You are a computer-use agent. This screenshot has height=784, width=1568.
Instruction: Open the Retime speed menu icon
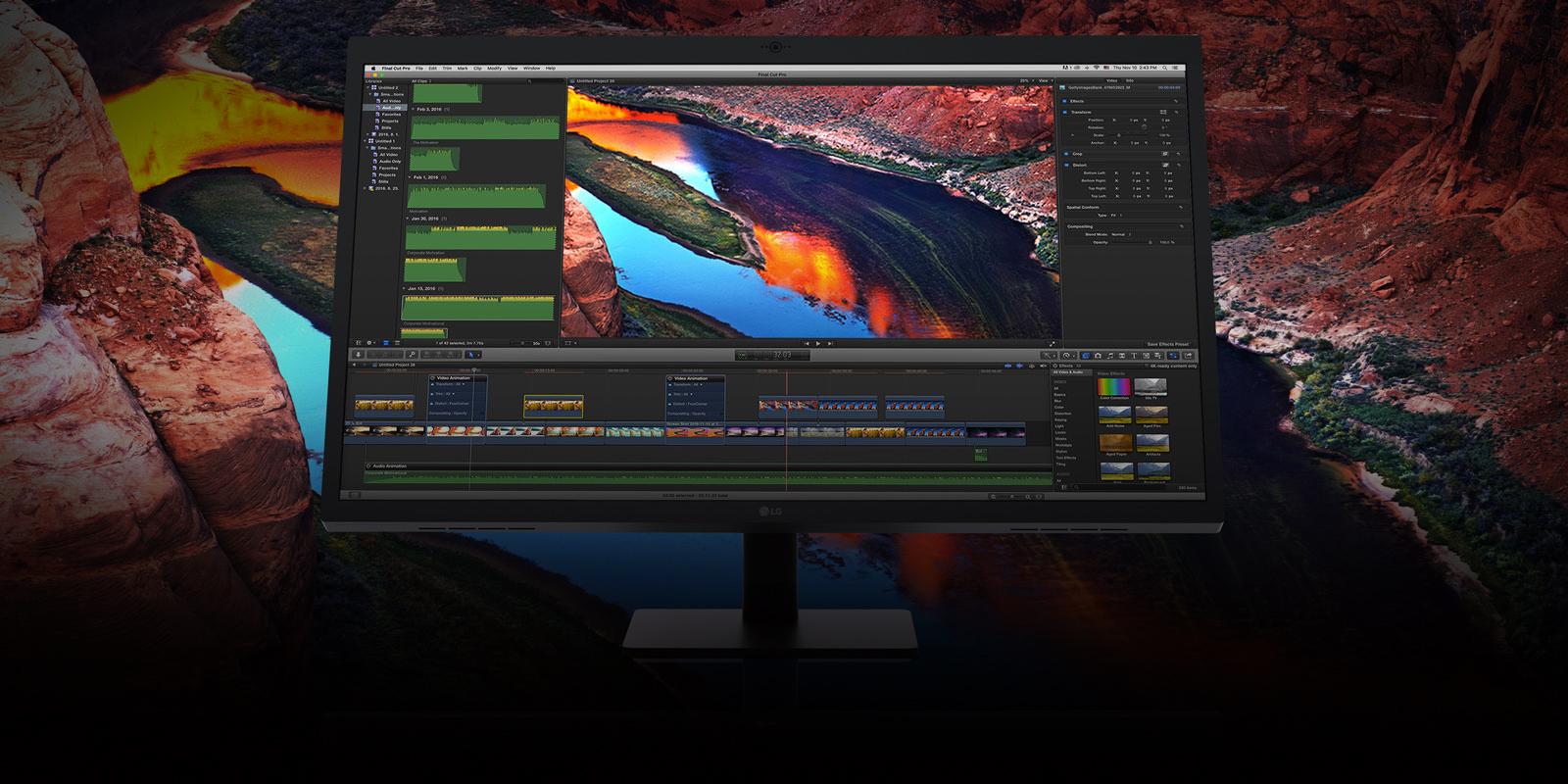(x=1069, y=355)
